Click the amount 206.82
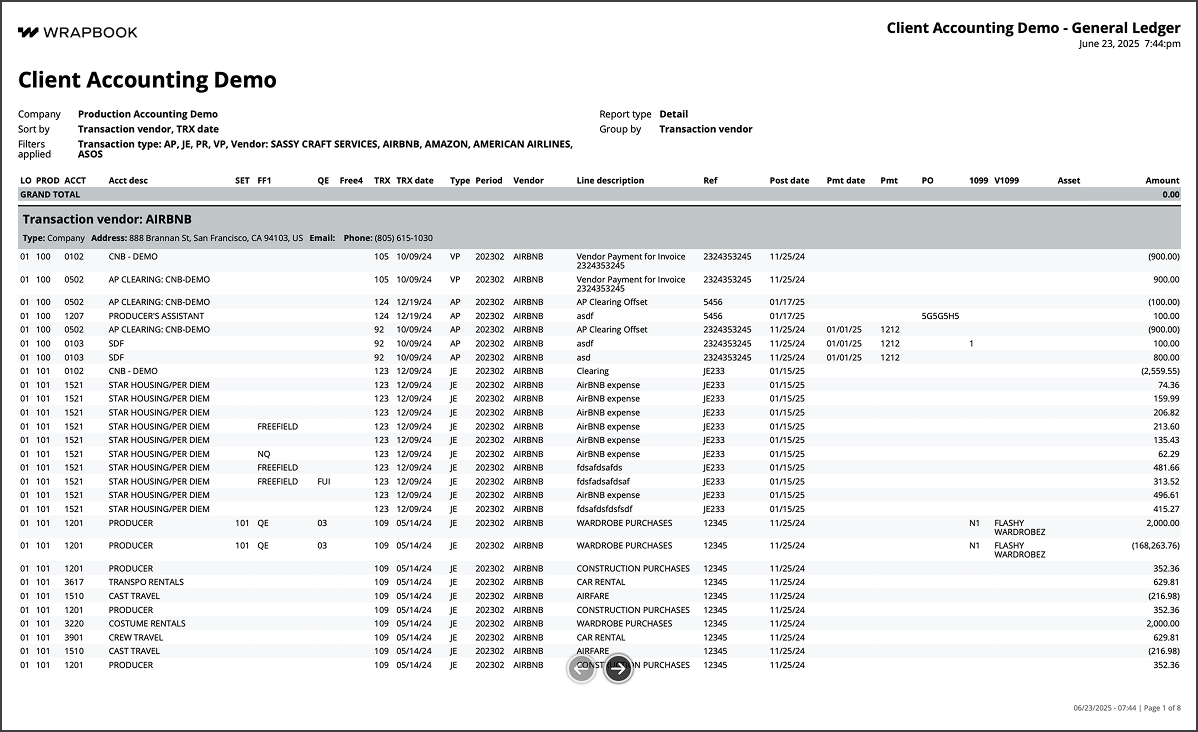The width and height of the screenshot is (1198, 732). [x=1166, y=413]
